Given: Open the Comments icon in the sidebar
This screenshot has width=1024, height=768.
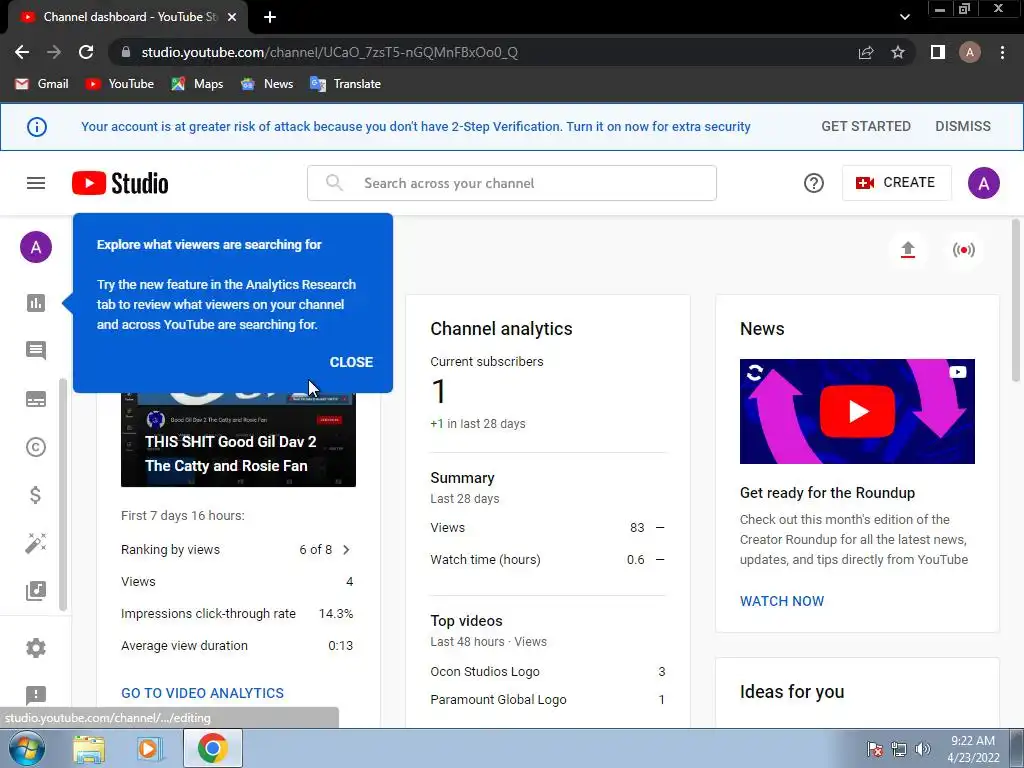Looking at the screenshot, I should click(36, 351).
